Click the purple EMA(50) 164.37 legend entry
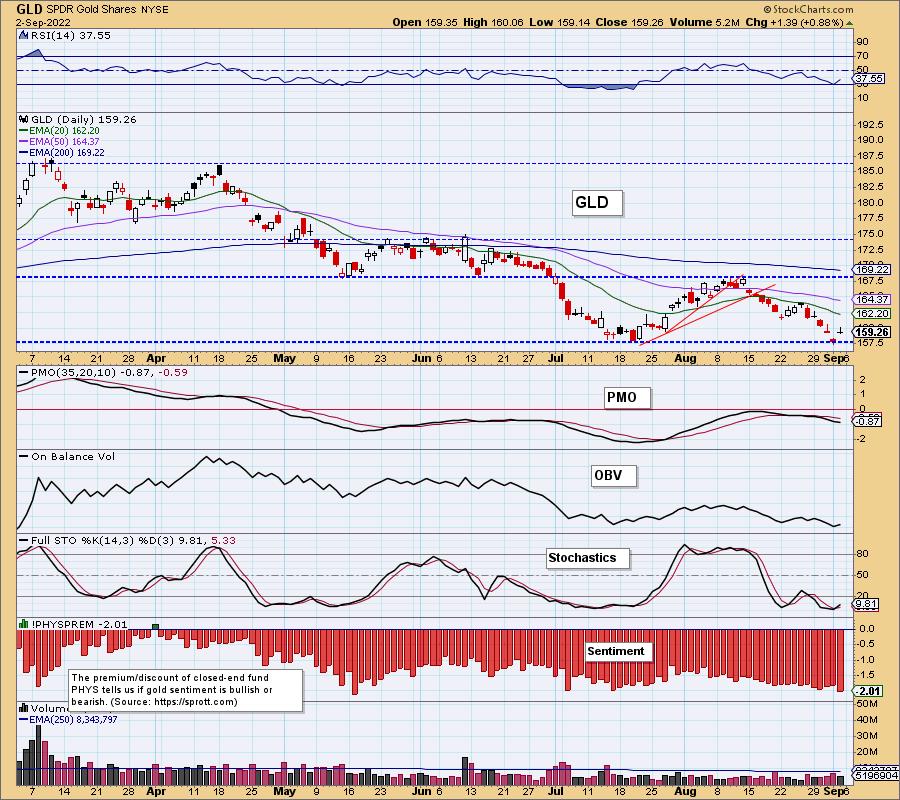 click(x=59, y=142)
